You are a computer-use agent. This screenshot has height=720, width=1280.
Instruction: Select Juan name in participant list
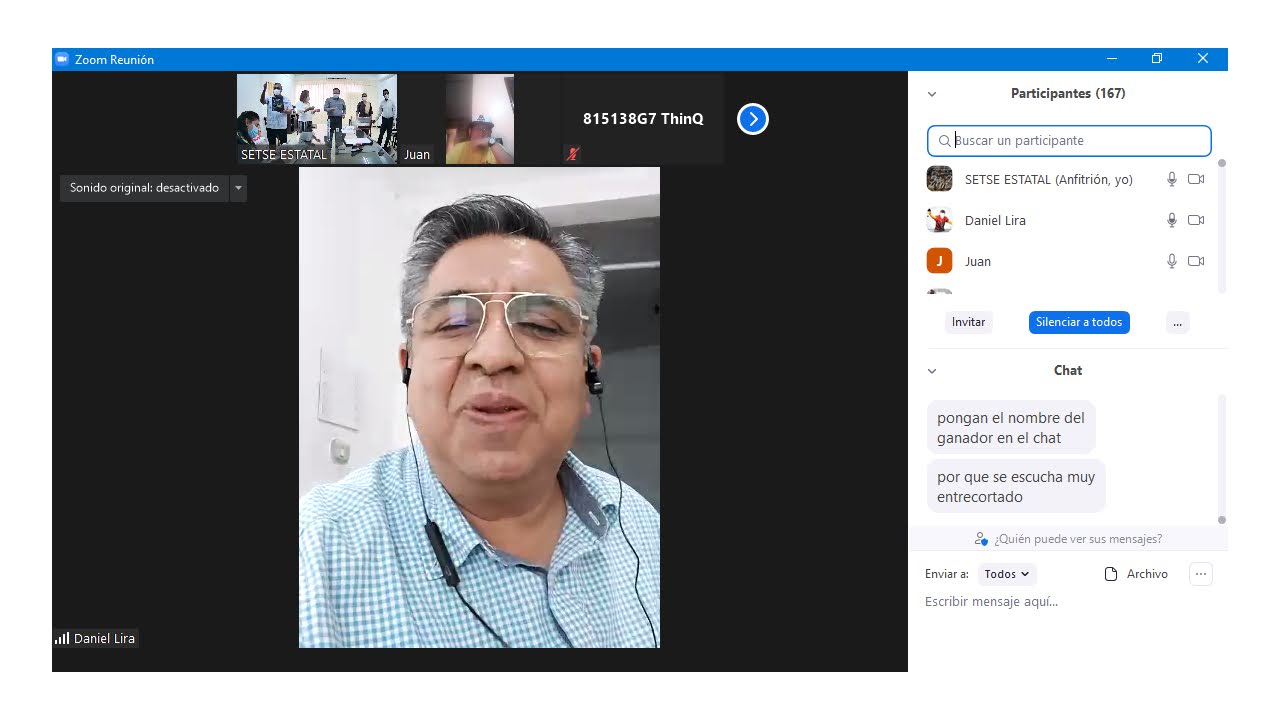click(x=978, y=262)
